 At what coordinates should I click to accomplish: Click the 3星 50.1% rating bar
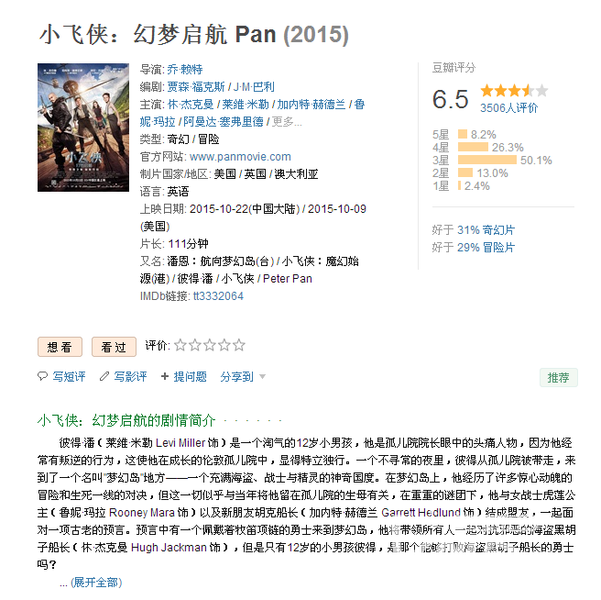tap(487, 160)
